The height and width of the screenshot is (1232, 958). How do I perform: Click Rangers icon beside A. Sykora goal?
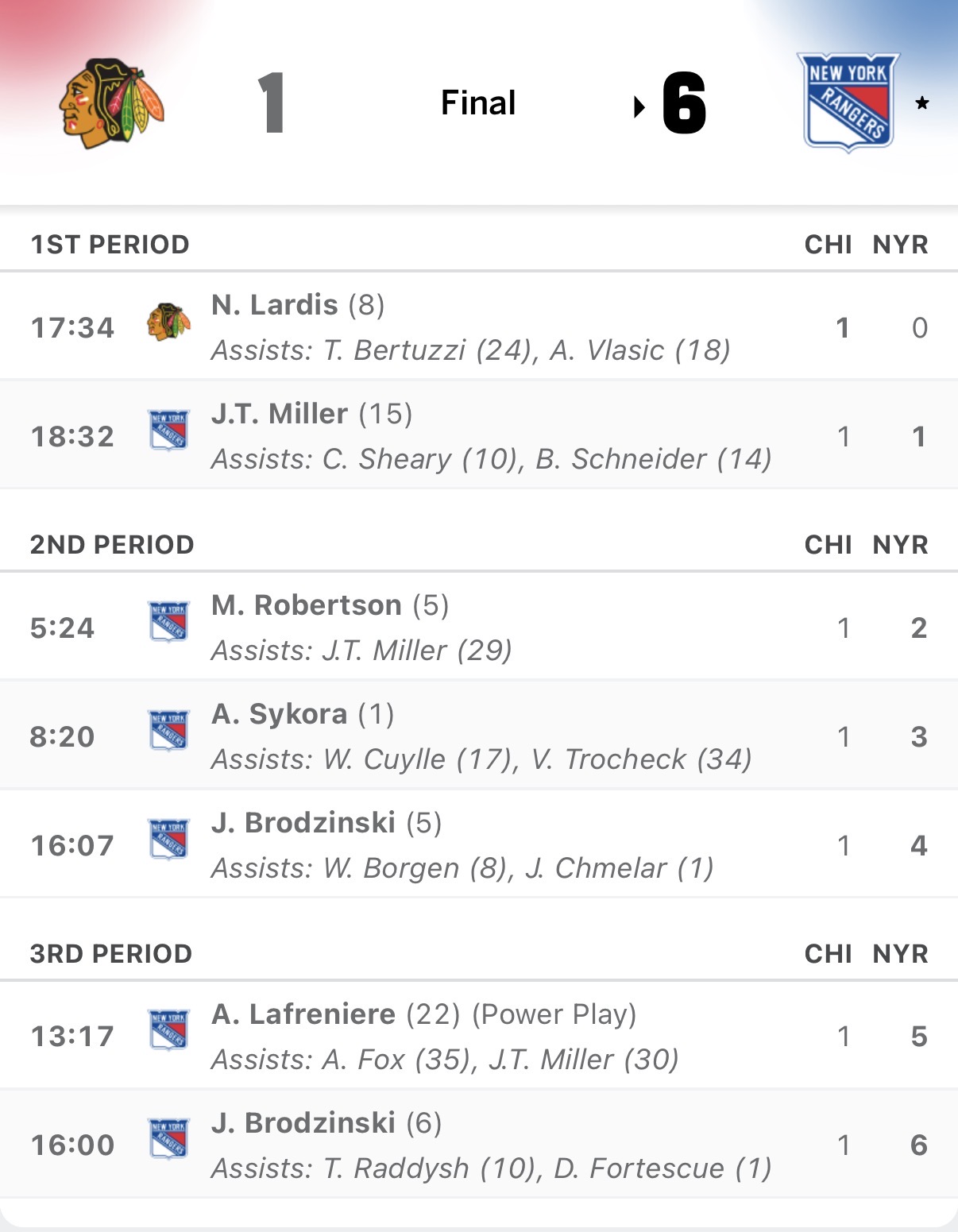(x=168, y=731)
